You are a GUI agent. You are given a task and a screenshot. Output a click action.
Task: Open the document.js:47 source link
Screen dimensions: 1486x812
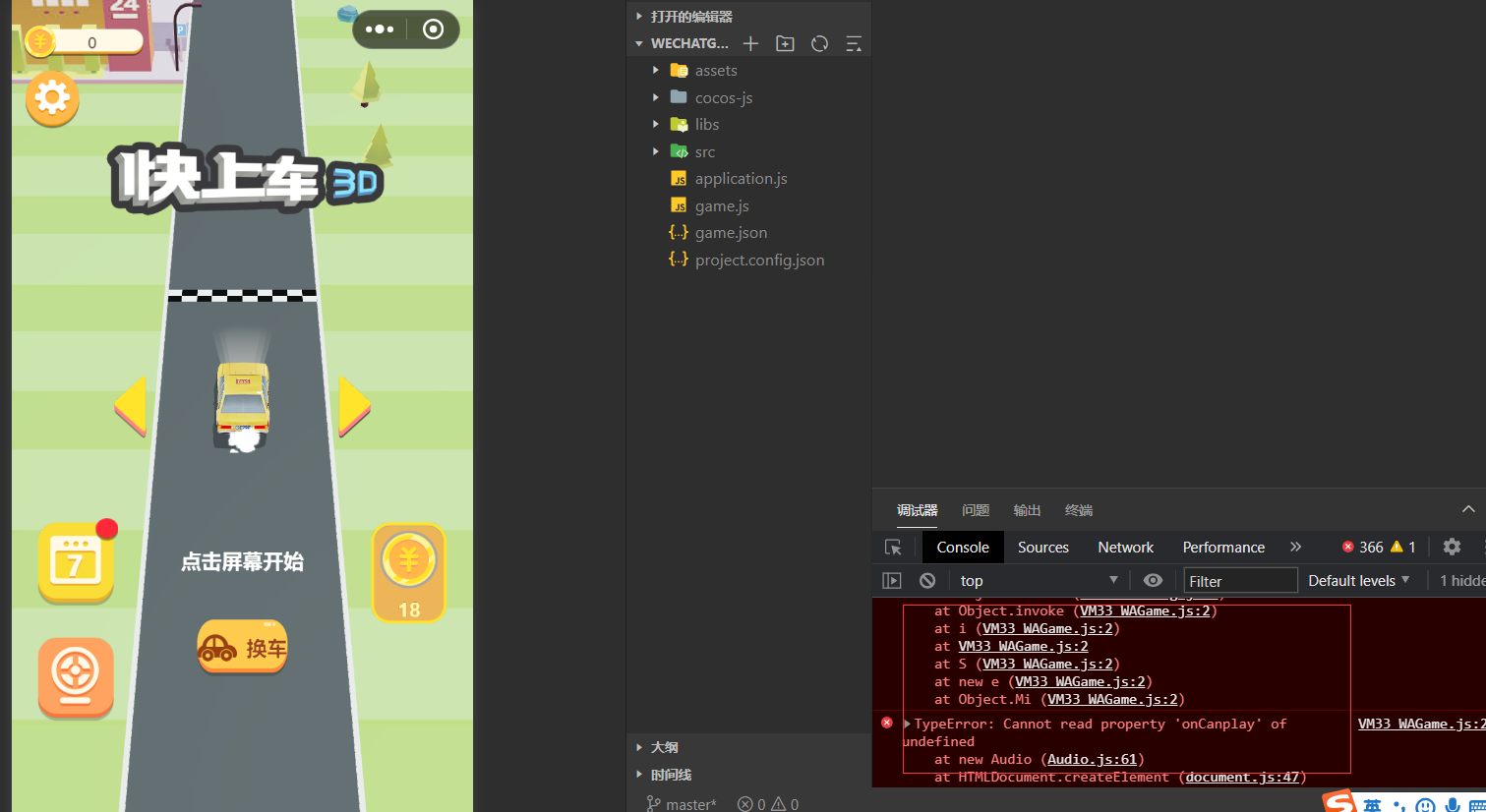tap(1242, 778)
